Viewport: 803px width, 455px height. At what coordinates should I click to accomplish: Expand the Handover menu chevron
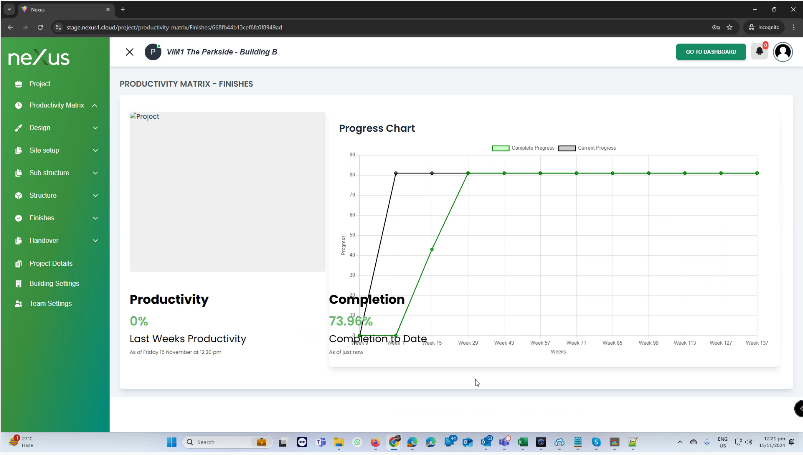coord(95,241)
